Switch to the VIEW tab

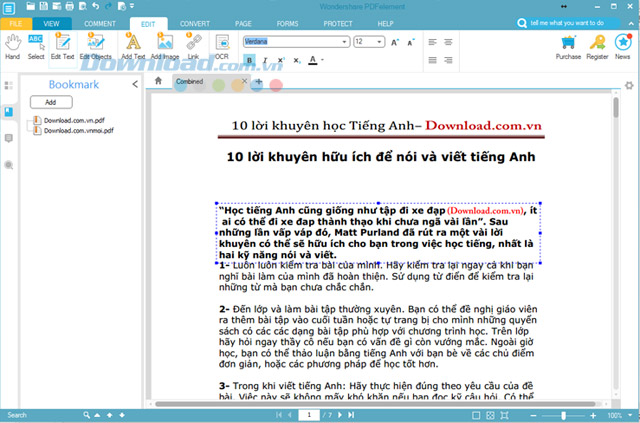click(51, 24)
